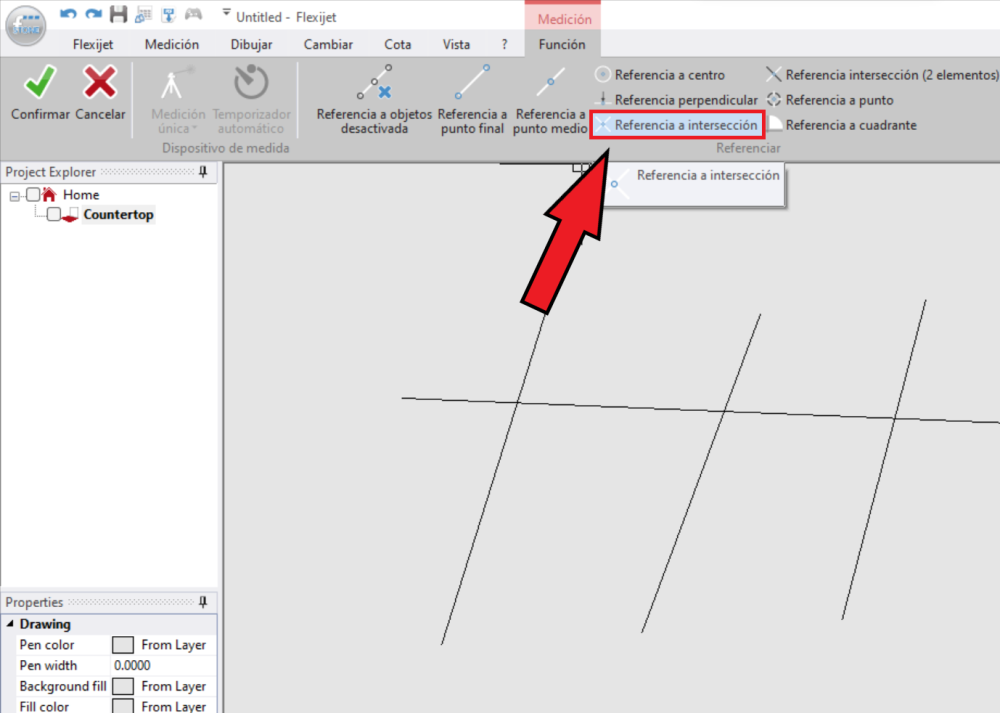
Task: Click the Pen color swatch
Action: click(122, 645)
